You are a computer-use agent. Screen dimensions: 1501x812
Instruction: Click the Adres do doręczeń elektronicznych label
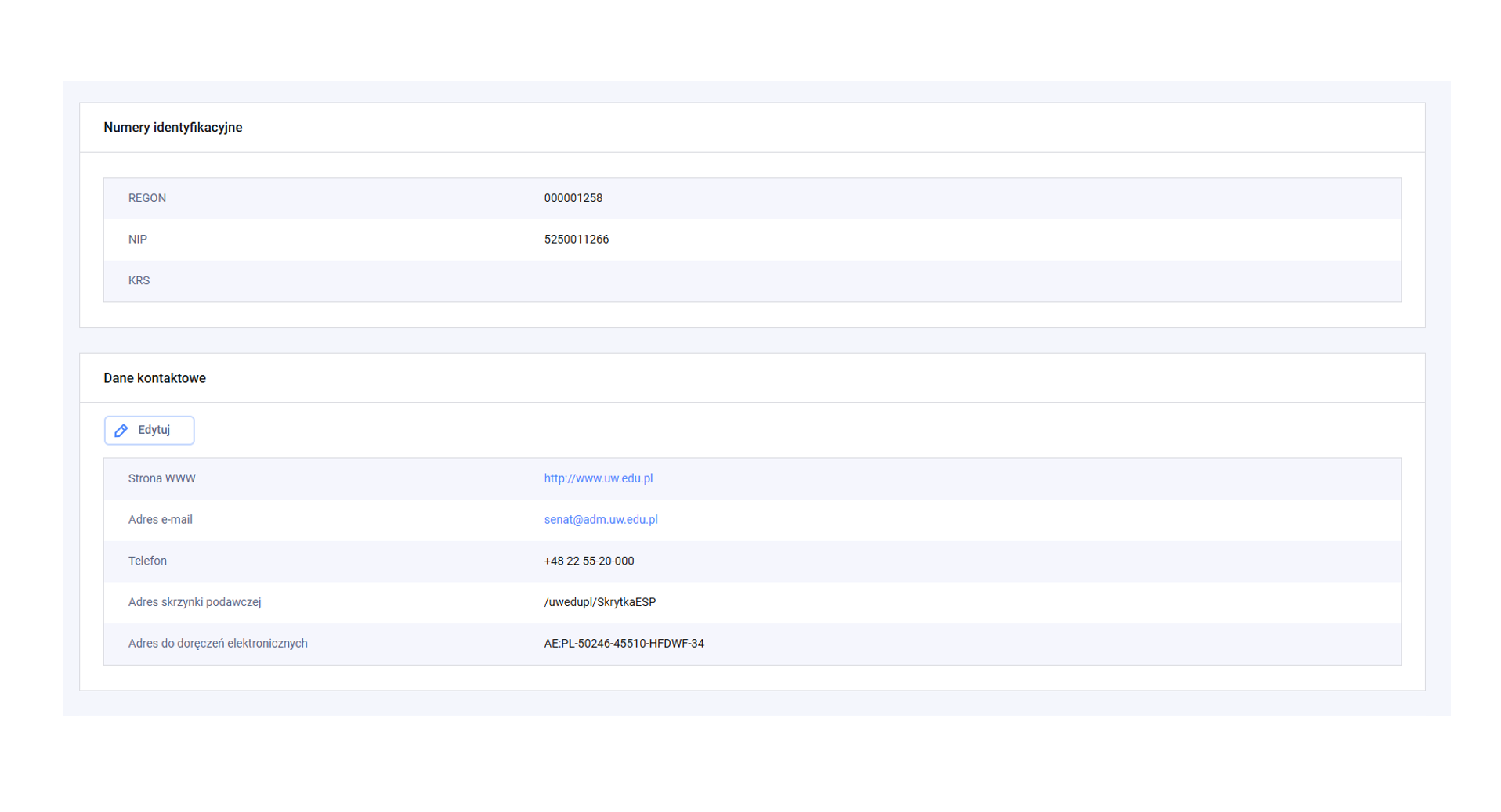click(218, 644)
